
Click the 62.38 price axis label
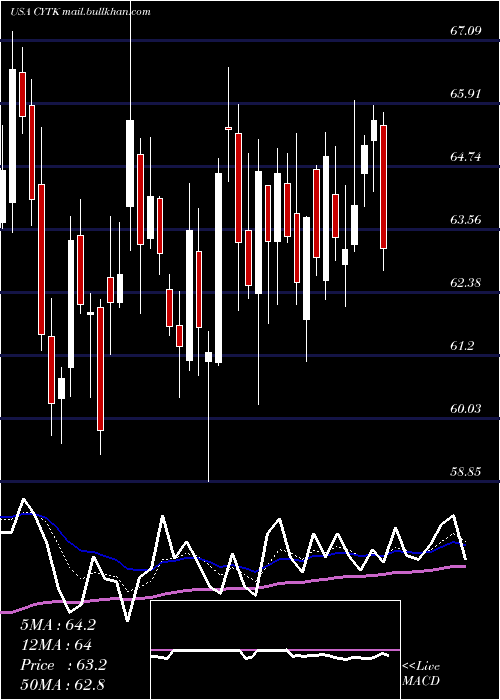(x=466, y=283)
